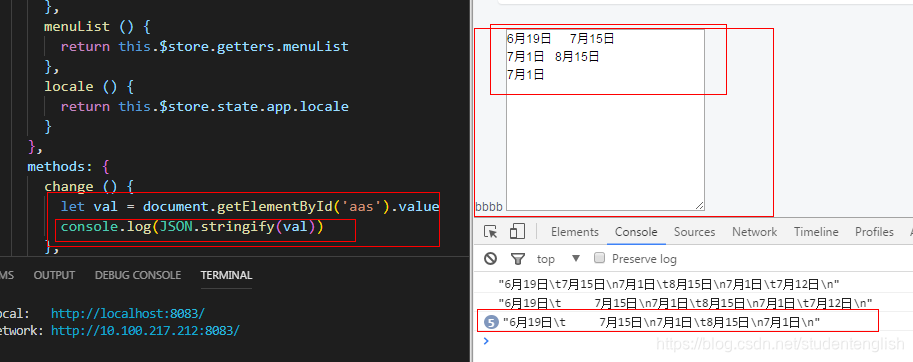Click the 'methods: {' code line
The height and width of the screenshot is (362, 913).
[68, 166]
